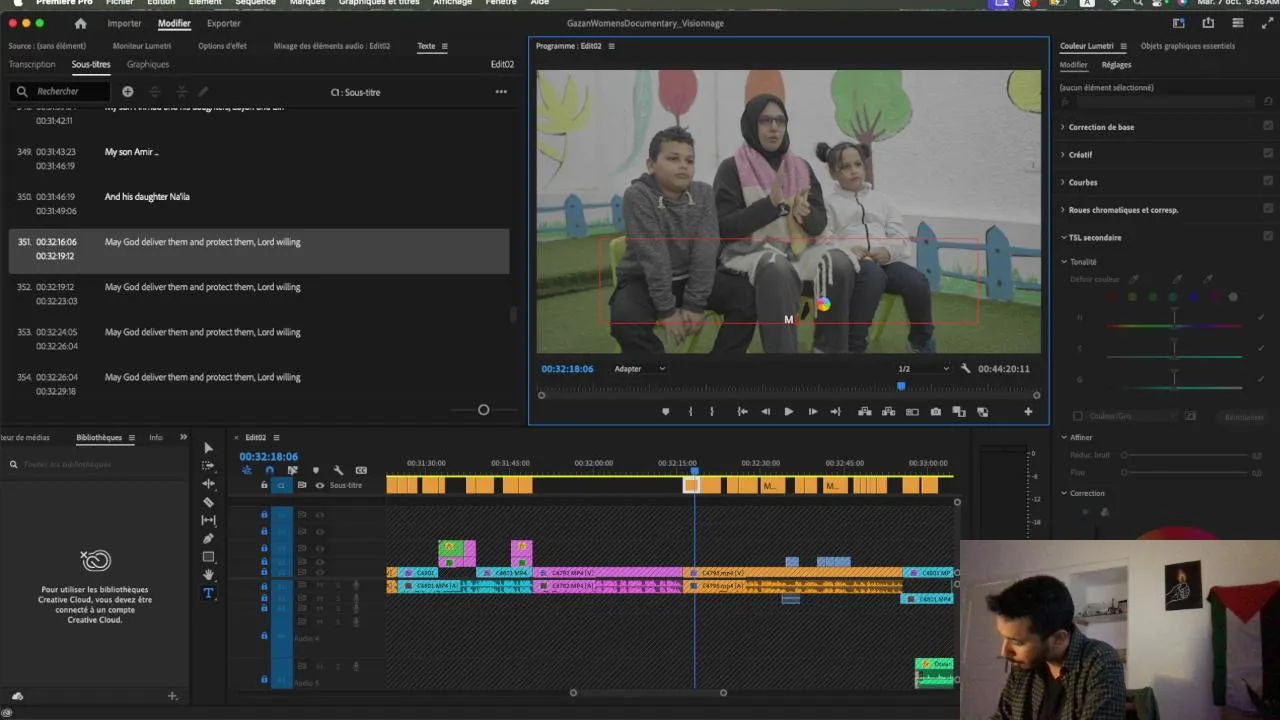The image size is (1280, 720).
Task: Open the captions panel three-dot options menu
Action: tap(501, 92)
